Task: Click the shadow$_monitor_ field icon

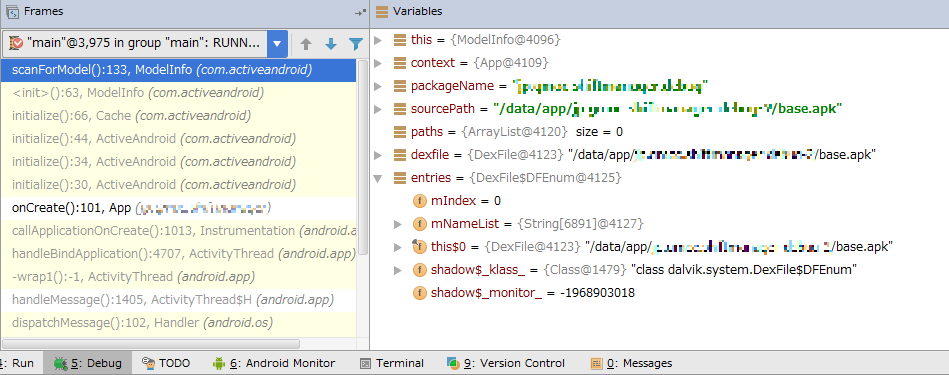Action: coord(419,293)
